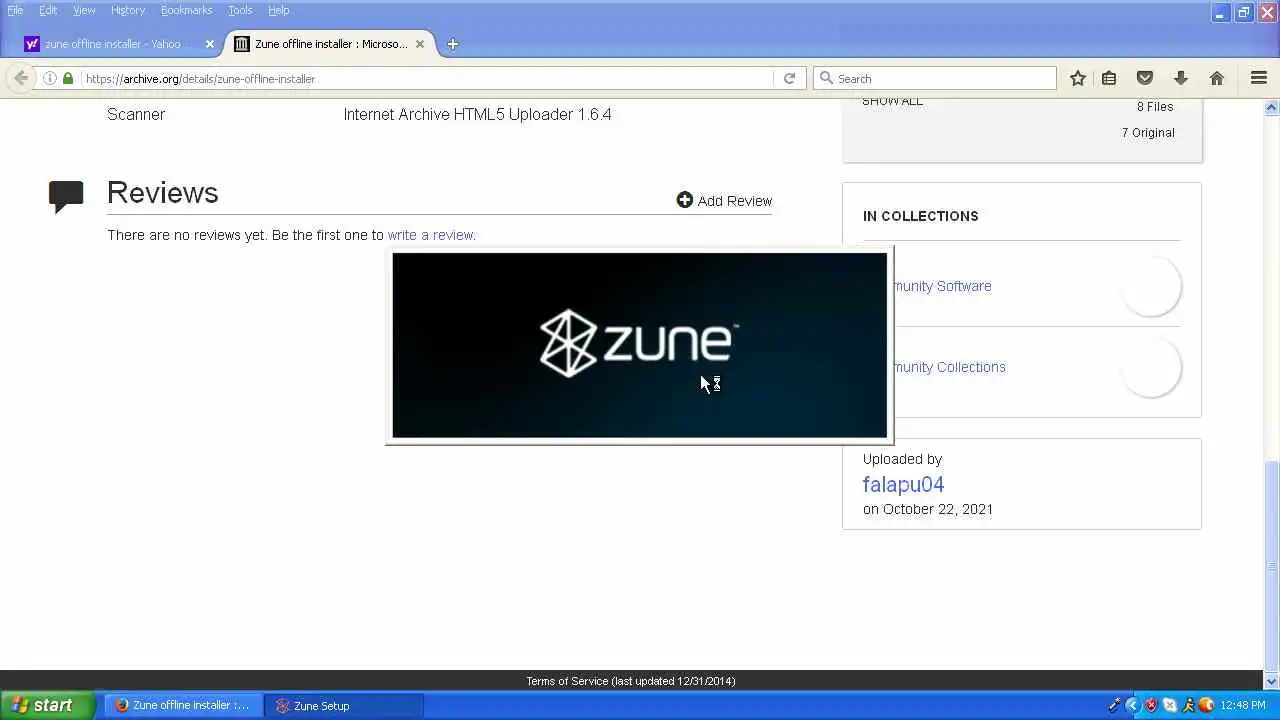Viewport: 1280px width, 720px height.
Task: Open the Pocket icon in toolbar
Action: (1145, 78)
